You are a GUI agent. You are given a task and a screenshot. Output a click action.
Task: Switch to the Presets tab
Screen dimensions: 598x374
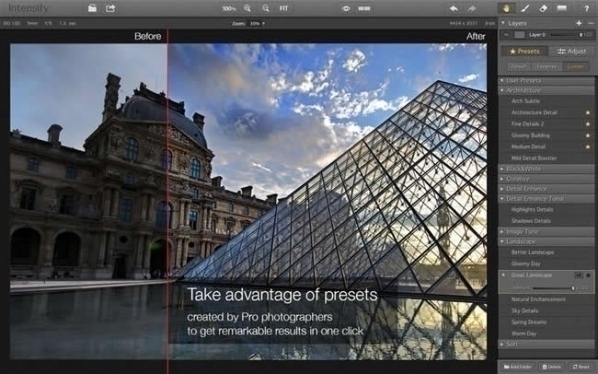524,51
